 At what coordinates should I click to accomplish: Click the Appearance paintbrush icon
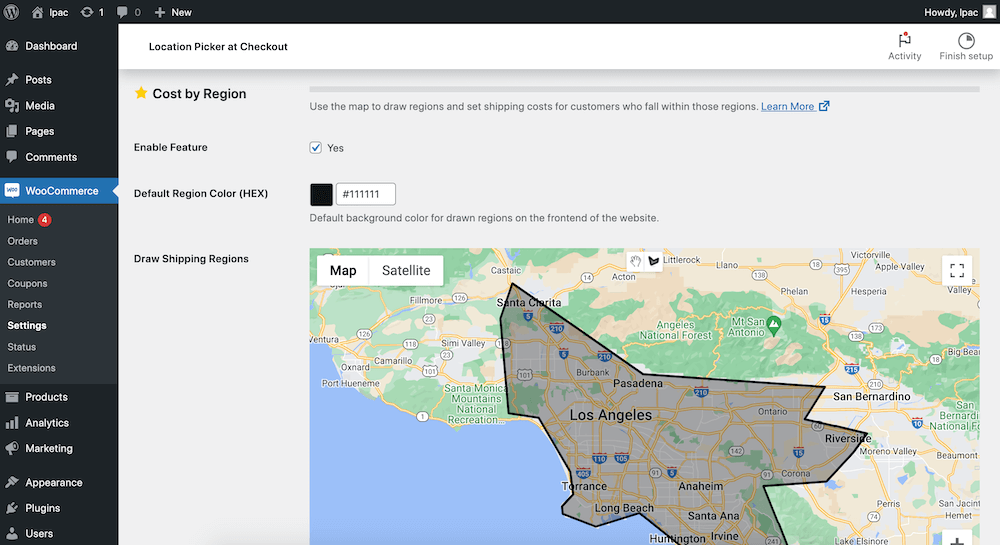pos(11,483)
